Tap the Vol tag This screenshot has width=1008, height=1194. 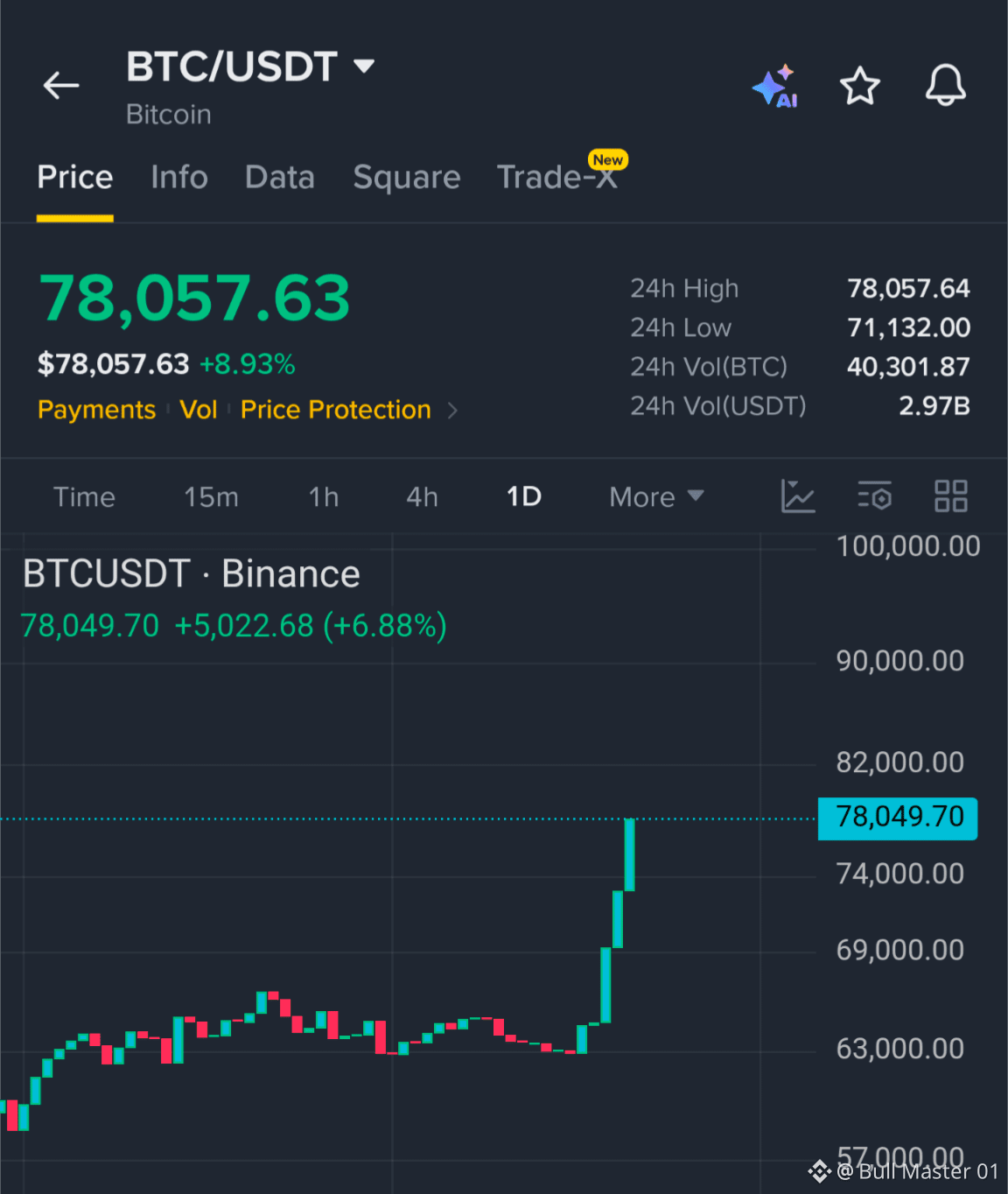199,410
